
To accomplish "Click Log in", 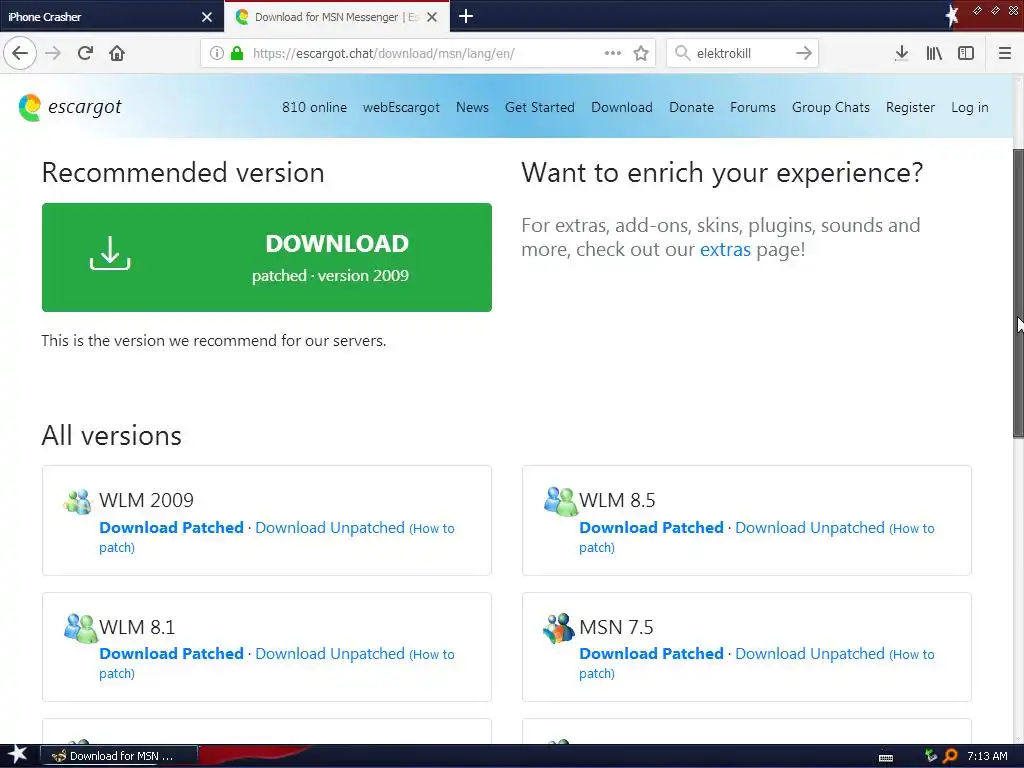I will point(969,107).
